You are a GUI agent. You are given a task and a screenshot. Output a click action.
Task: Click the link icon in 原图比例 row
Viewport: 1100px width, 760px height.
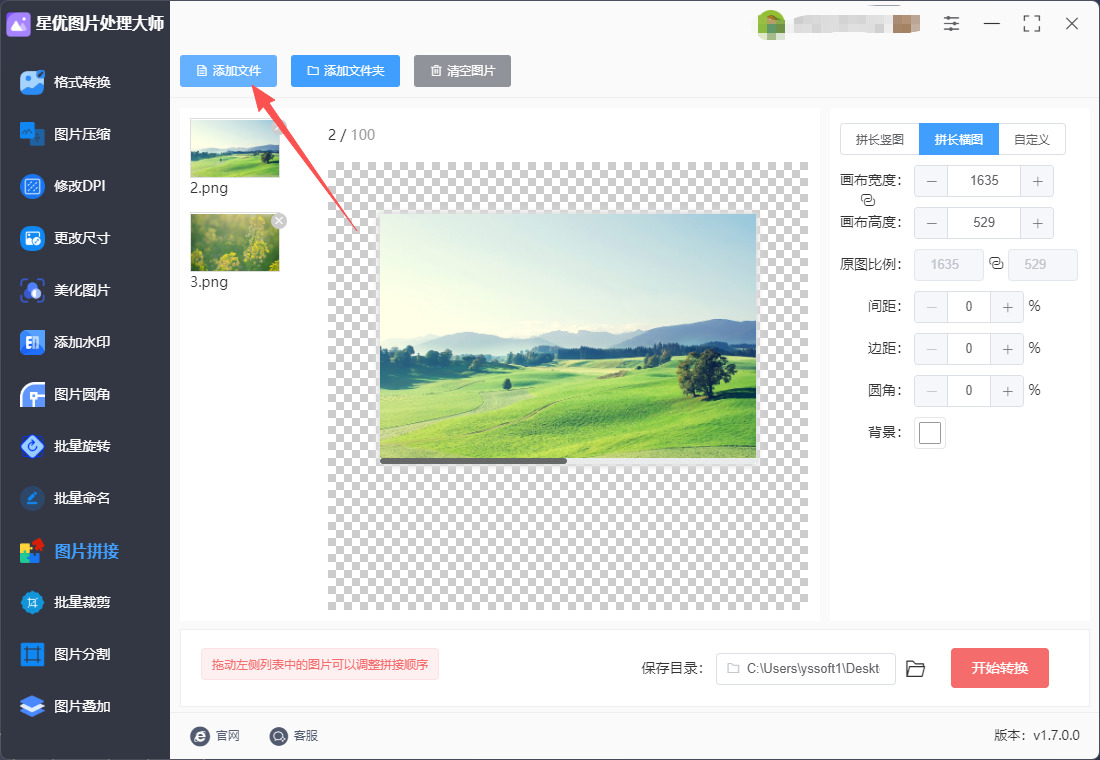pos(996,263)
